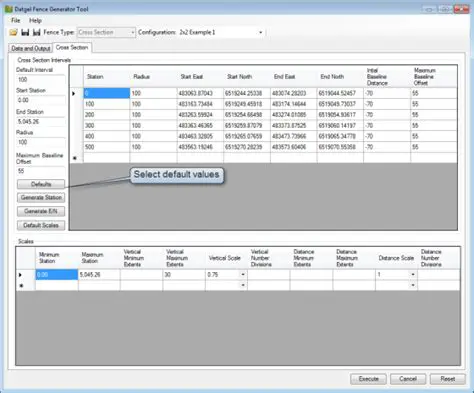Image resolution: width=474 pixels, height=393 pixels.
Task: Click into the Start Station field
Action: pos(41,100)
